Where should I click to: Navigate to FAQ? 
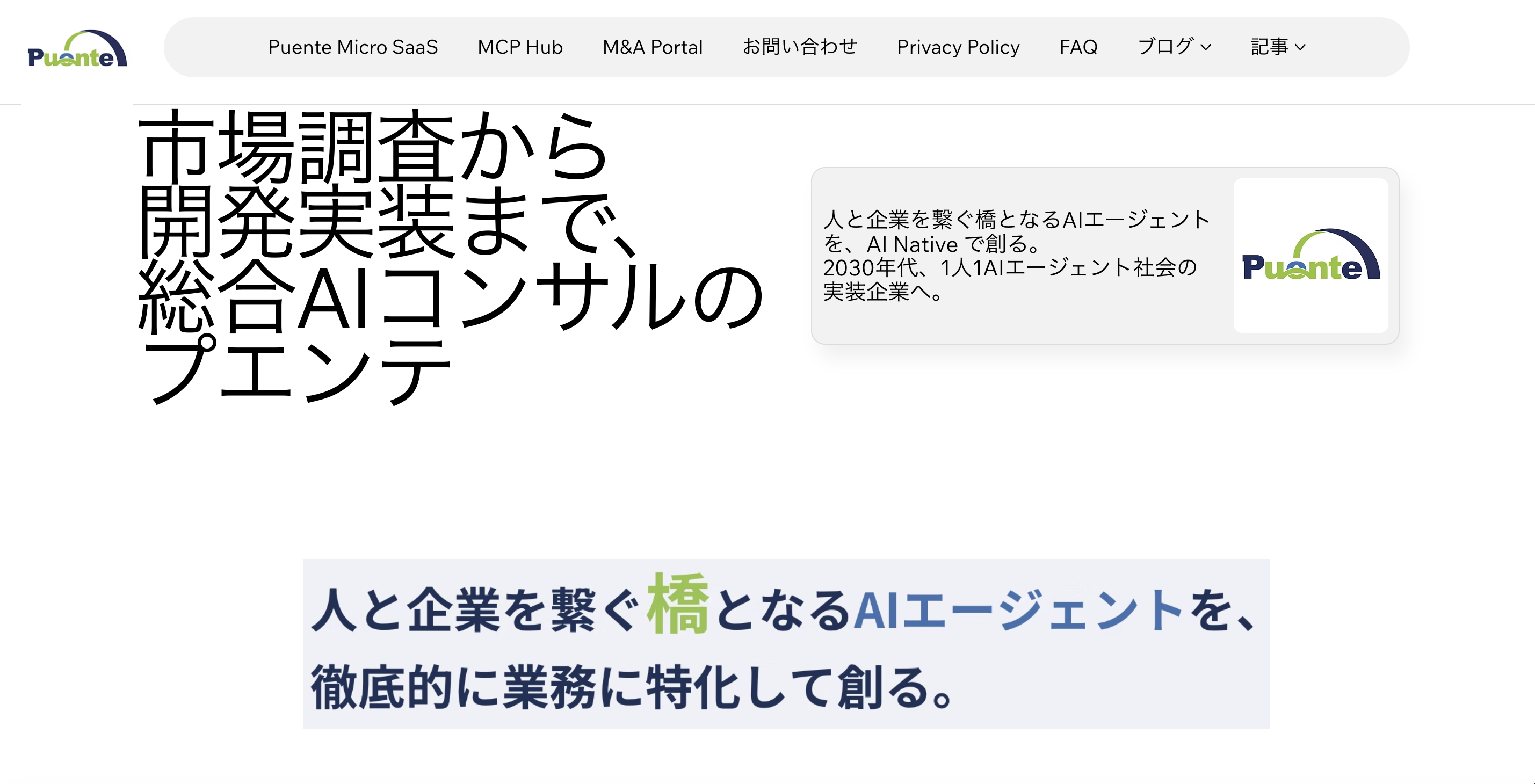(1078, 47)
